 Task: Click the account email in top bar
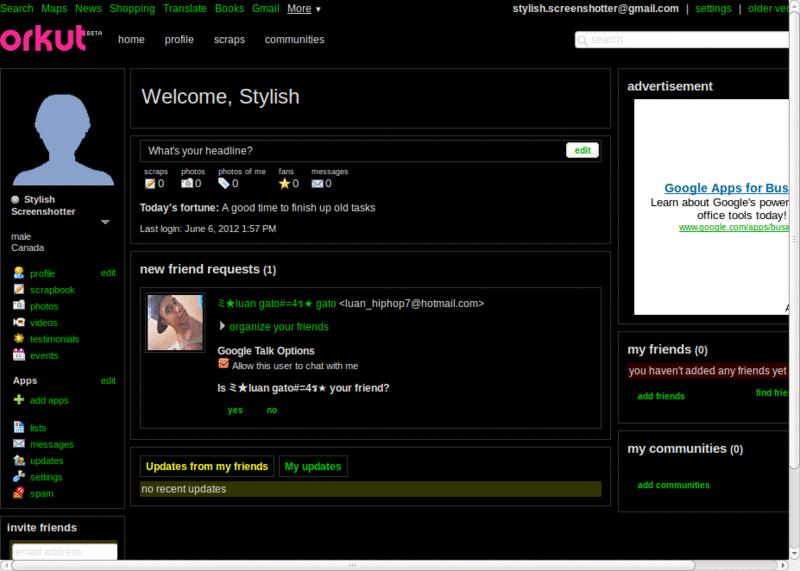point(595,9)
